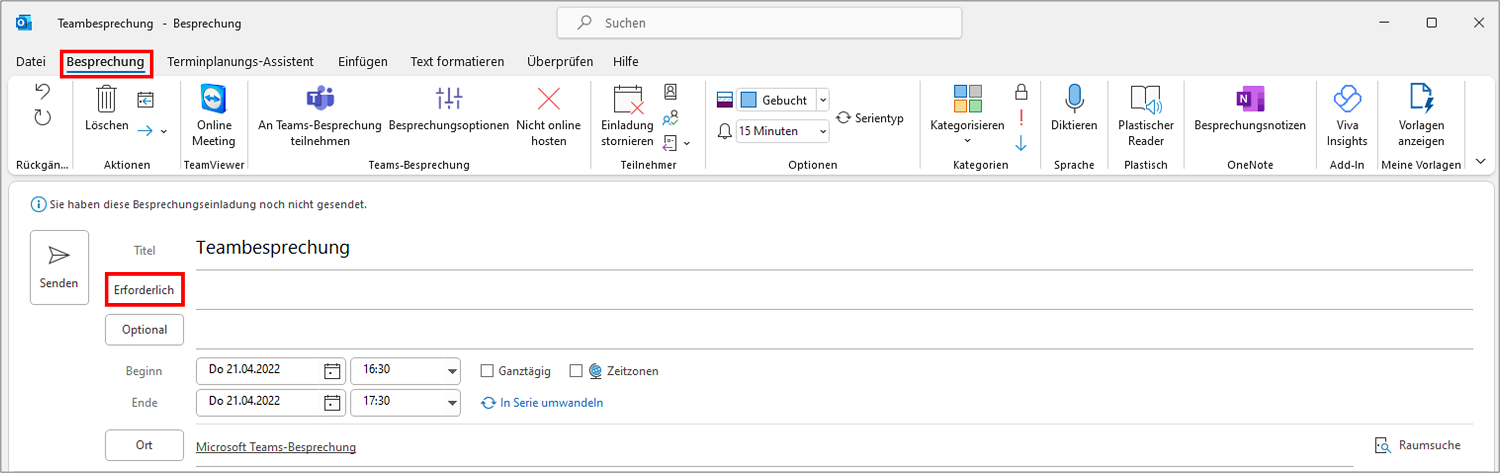
Task: Open the Einfügen ribbon tab
Action: (x=363, y=62)
